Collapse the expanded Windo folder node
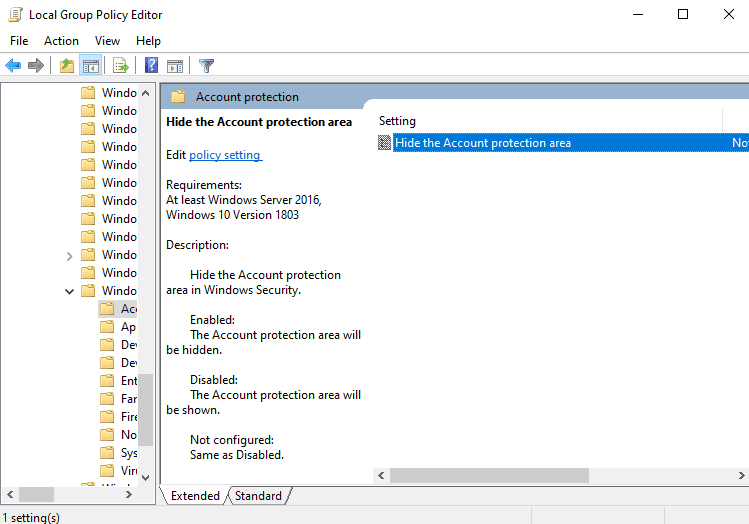Image resolution: width=749 pixels, height=524 pixels. pos(69,291)
